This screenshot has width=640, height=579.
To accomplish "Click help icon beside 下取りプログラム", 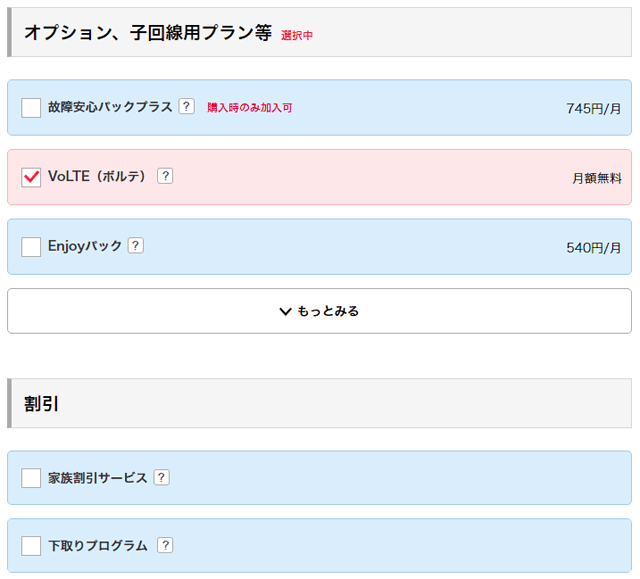I will tap(165, 545).
